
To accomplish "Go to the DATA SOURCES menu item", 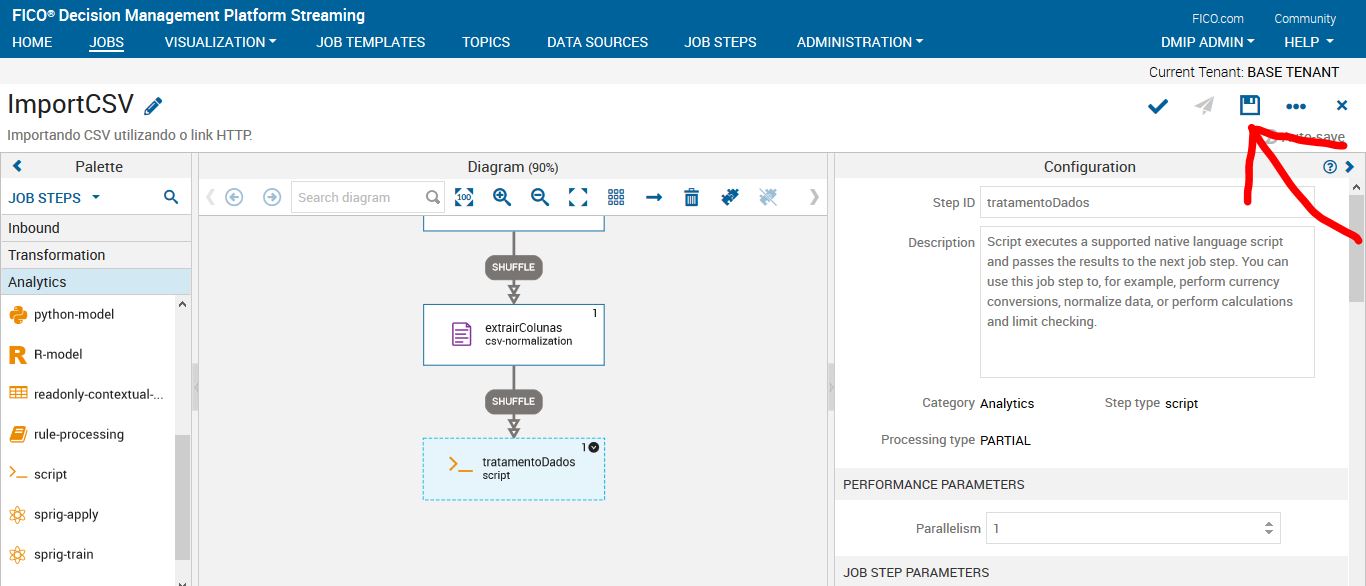I will coord(597,42).
